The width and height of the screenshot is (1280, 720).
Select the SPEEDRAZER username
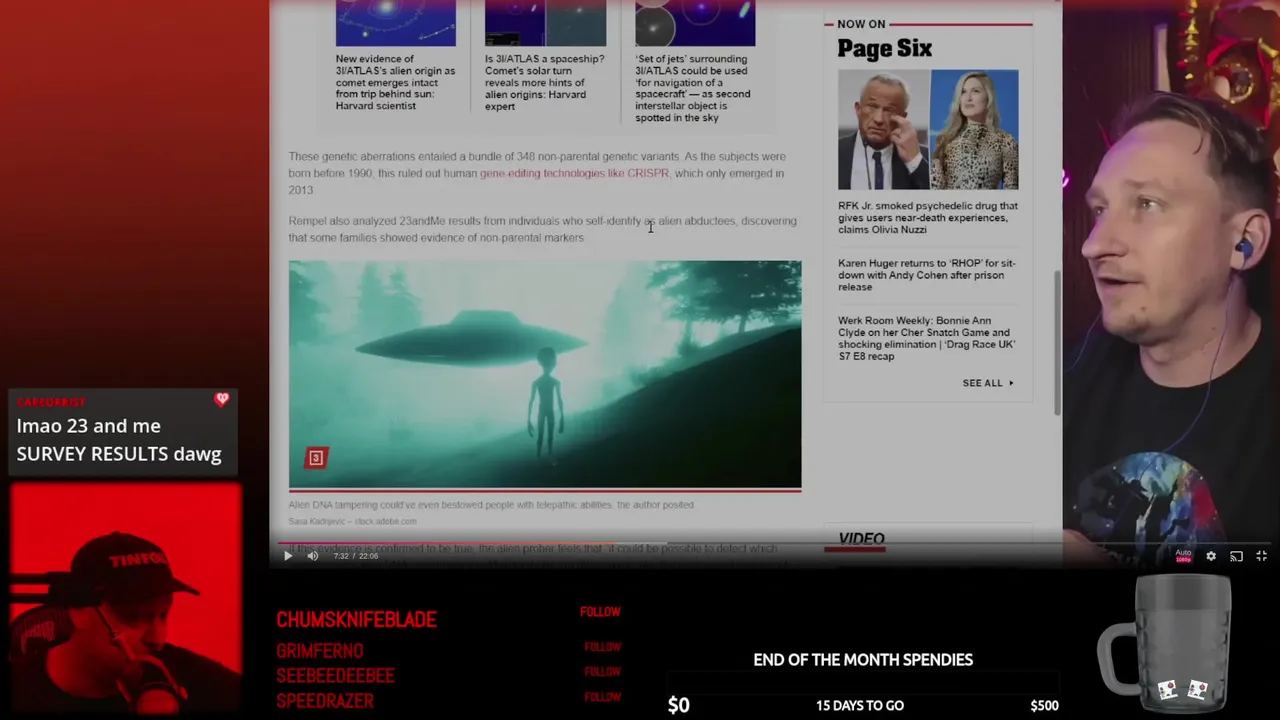pos(325,701)
